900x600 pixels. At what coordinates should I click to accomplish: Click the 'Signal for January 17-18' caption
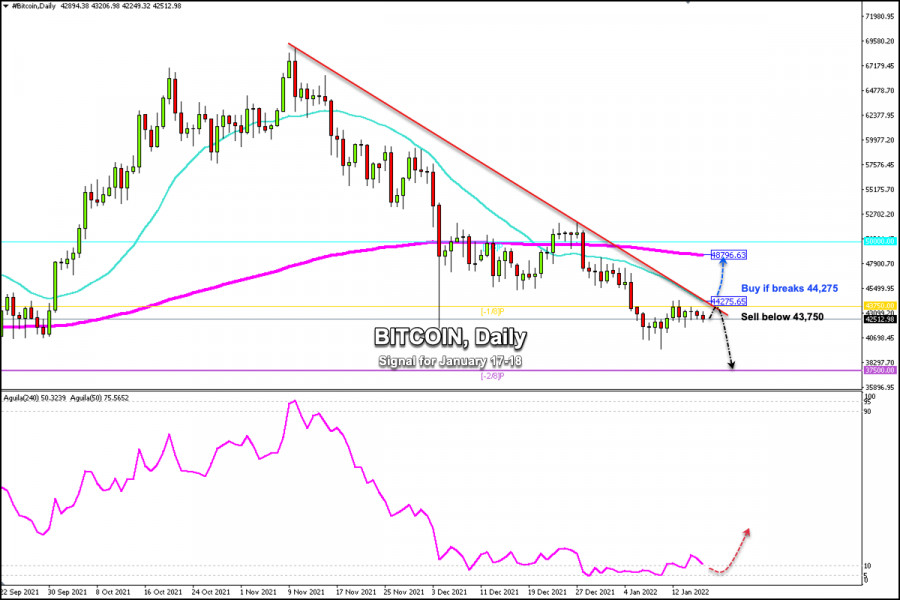450,361
